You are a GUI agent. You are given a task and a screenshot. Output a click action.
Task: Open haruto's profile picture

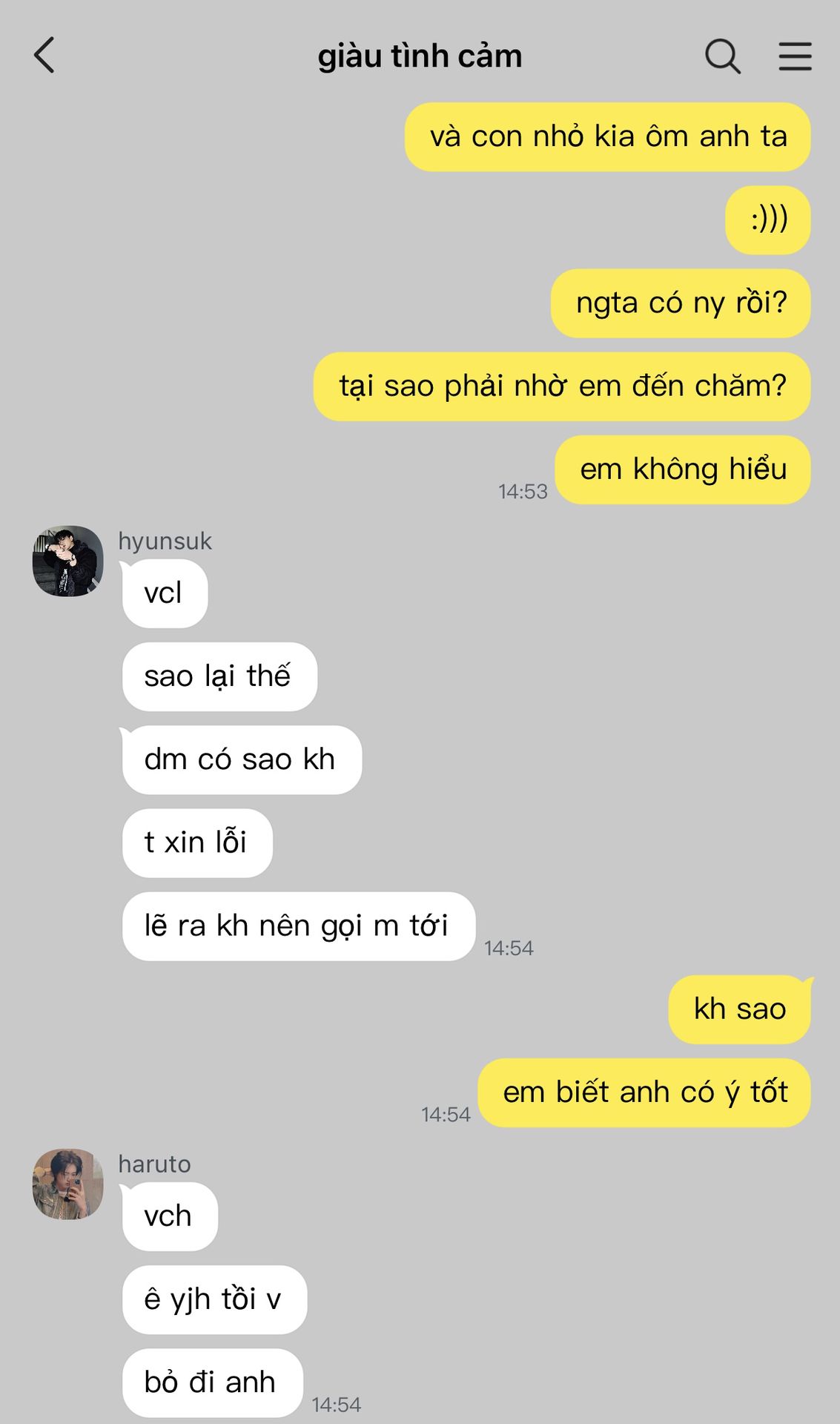click(x=68, y=1184)
